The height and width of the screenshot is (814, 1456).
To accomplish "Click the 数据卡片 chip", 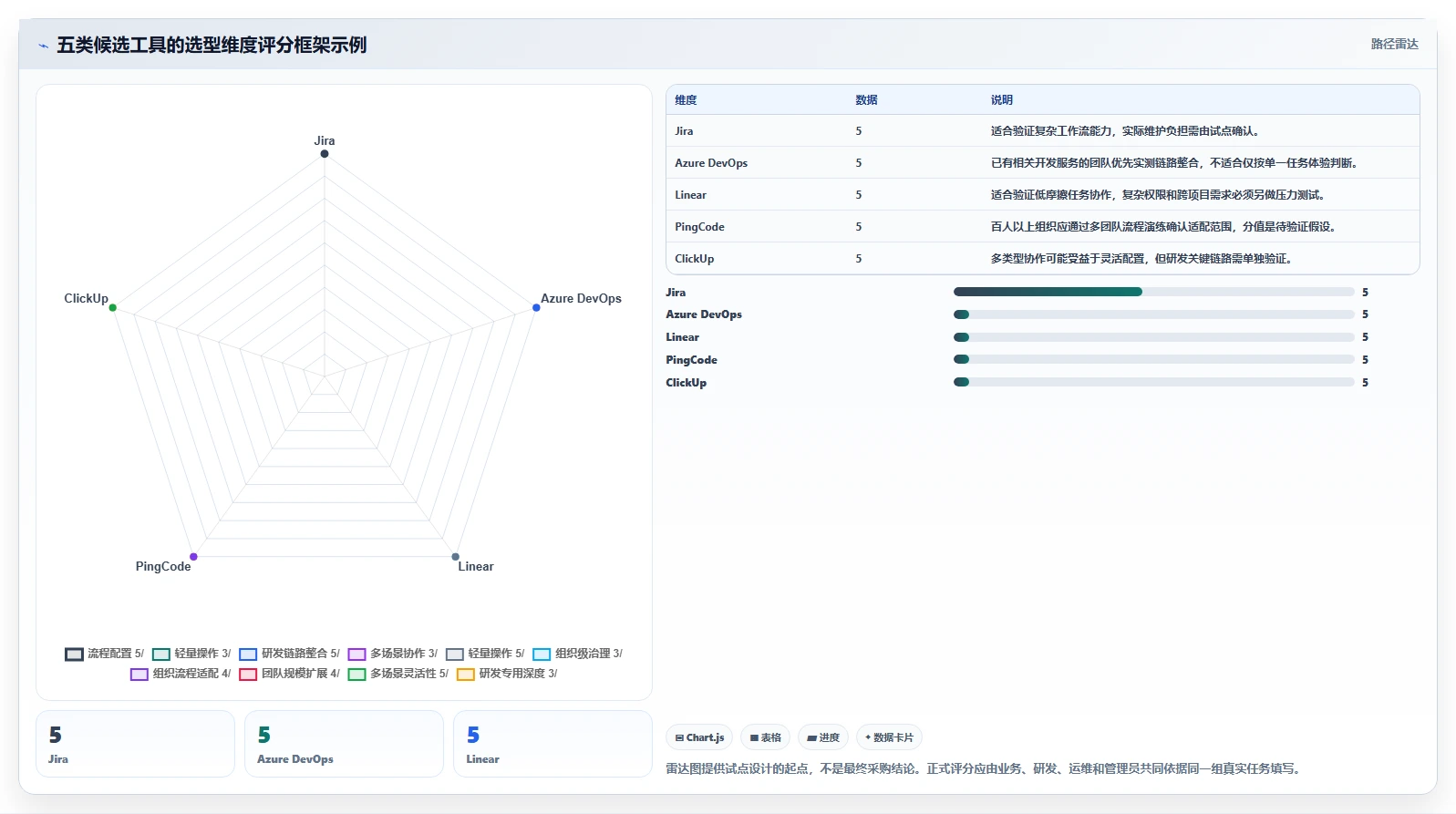I will pos(889,737).
